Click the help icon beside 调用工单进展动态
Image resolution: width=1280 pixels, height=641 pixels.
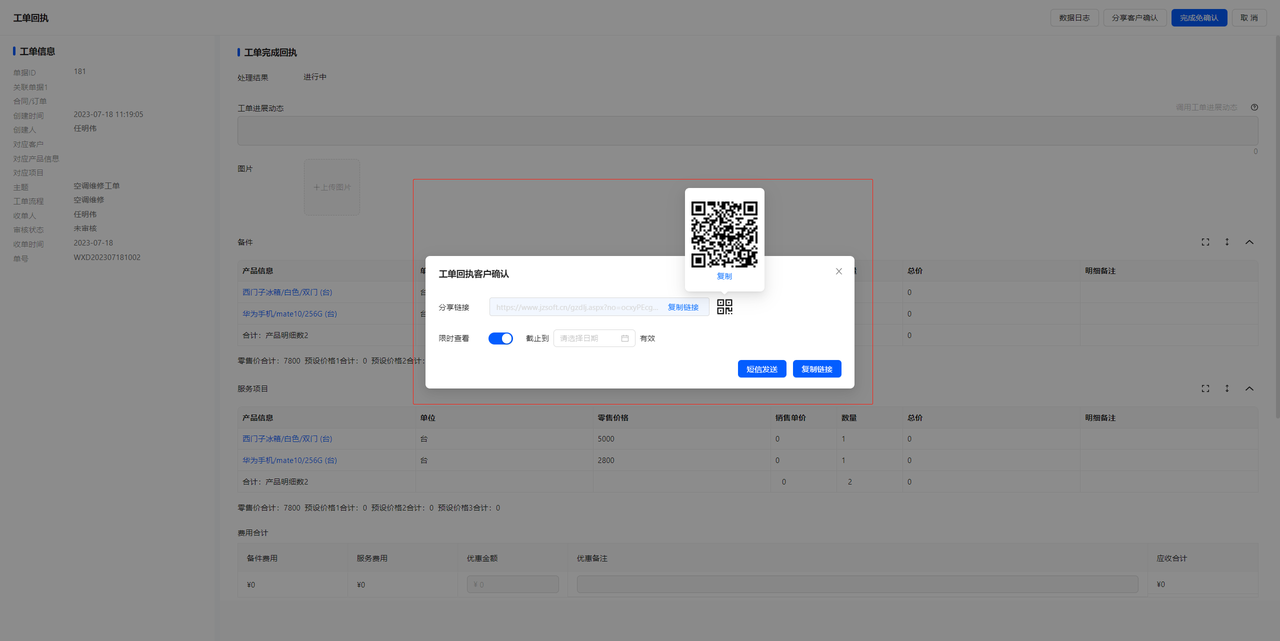[1254, 107]
